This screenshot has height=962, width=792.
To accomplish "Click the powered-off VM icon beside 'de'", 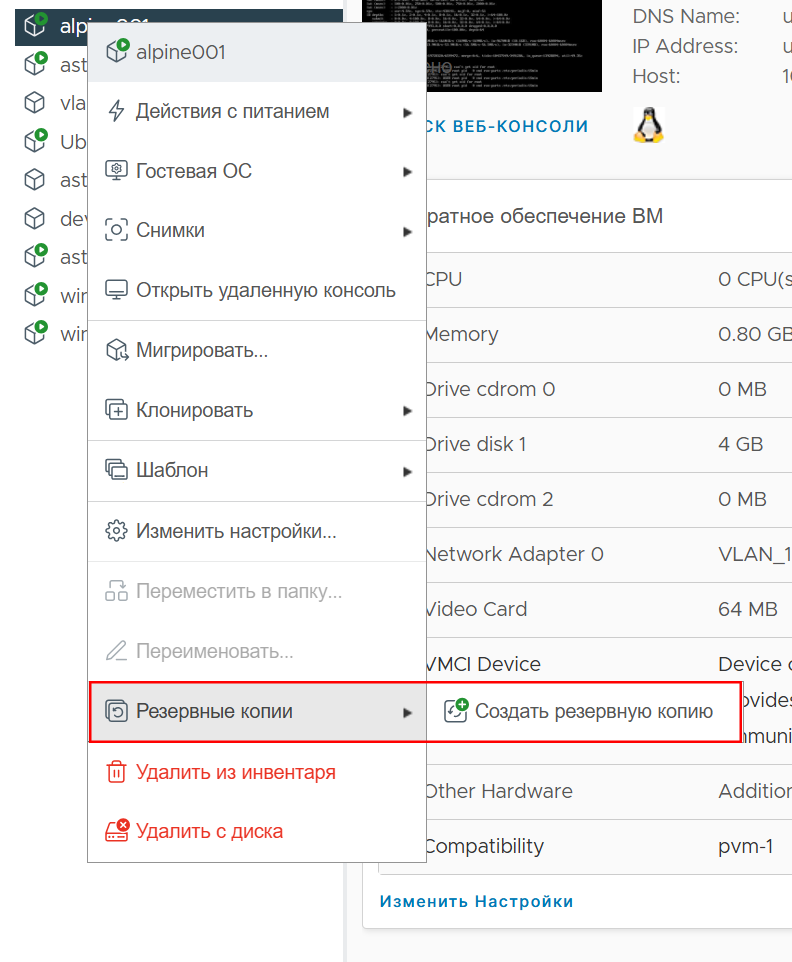I will tap(34, 218).
